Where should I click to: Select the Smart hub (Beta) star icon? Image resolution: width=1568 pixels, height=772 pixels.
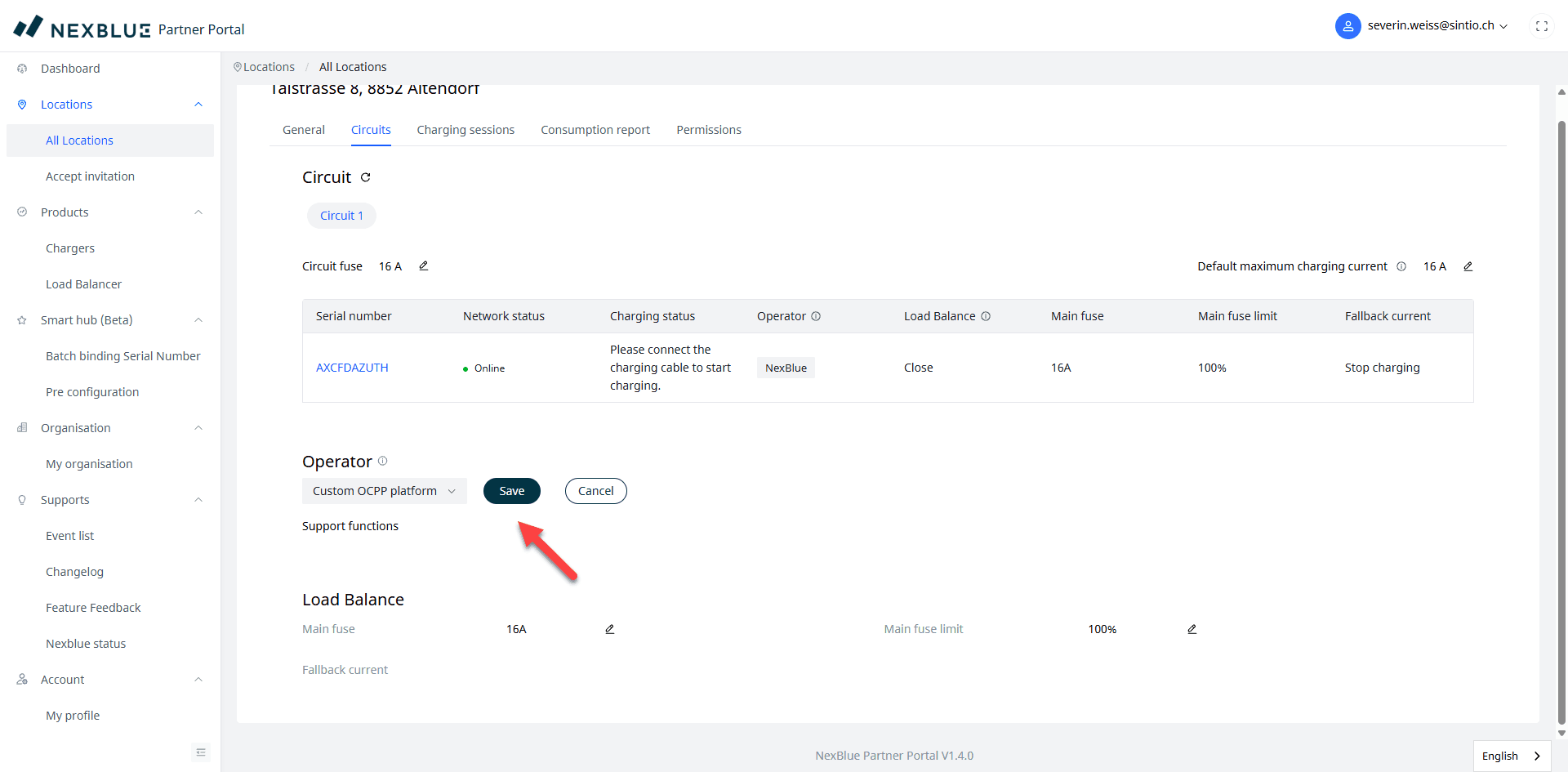pos(22,319)
